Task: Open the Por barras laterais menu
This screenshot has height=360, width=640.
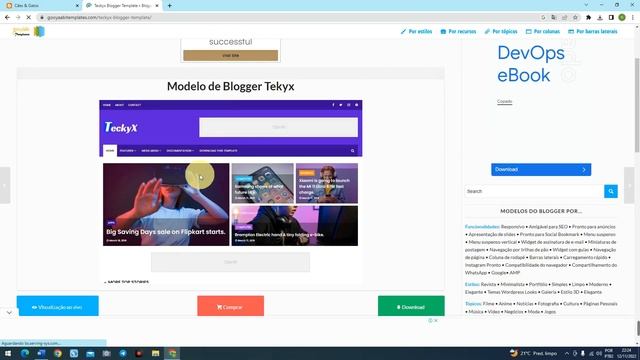Action: point(593,31)
